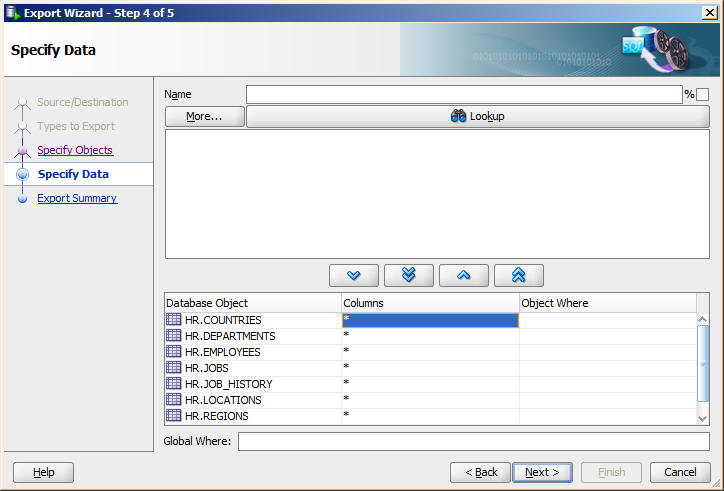Click the HR.REGIONS table icon
724x491 pixels.
click(174, 416)
